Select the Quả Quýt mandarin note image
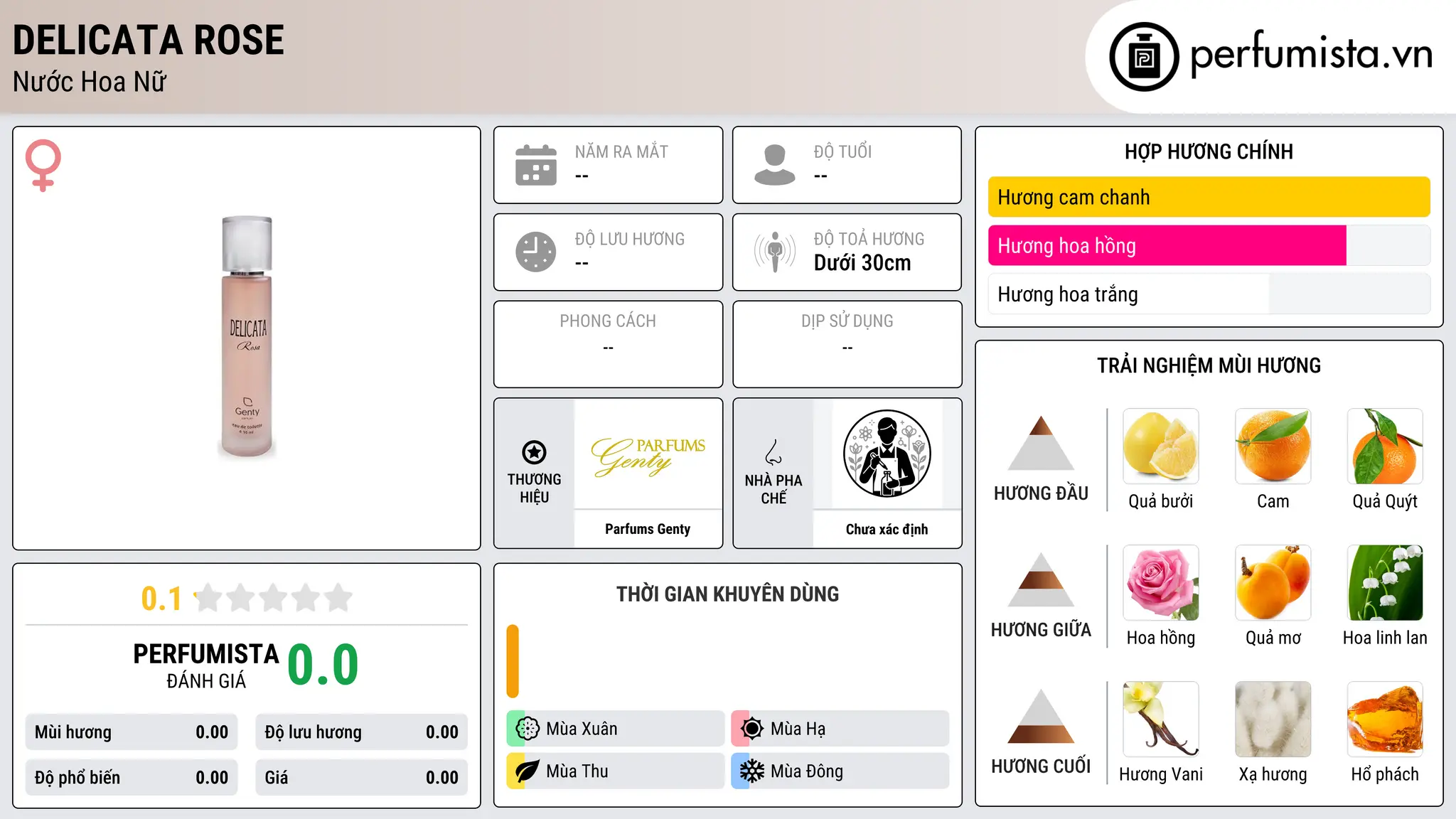This screenshot has width=1456, height=819. 1385,446
